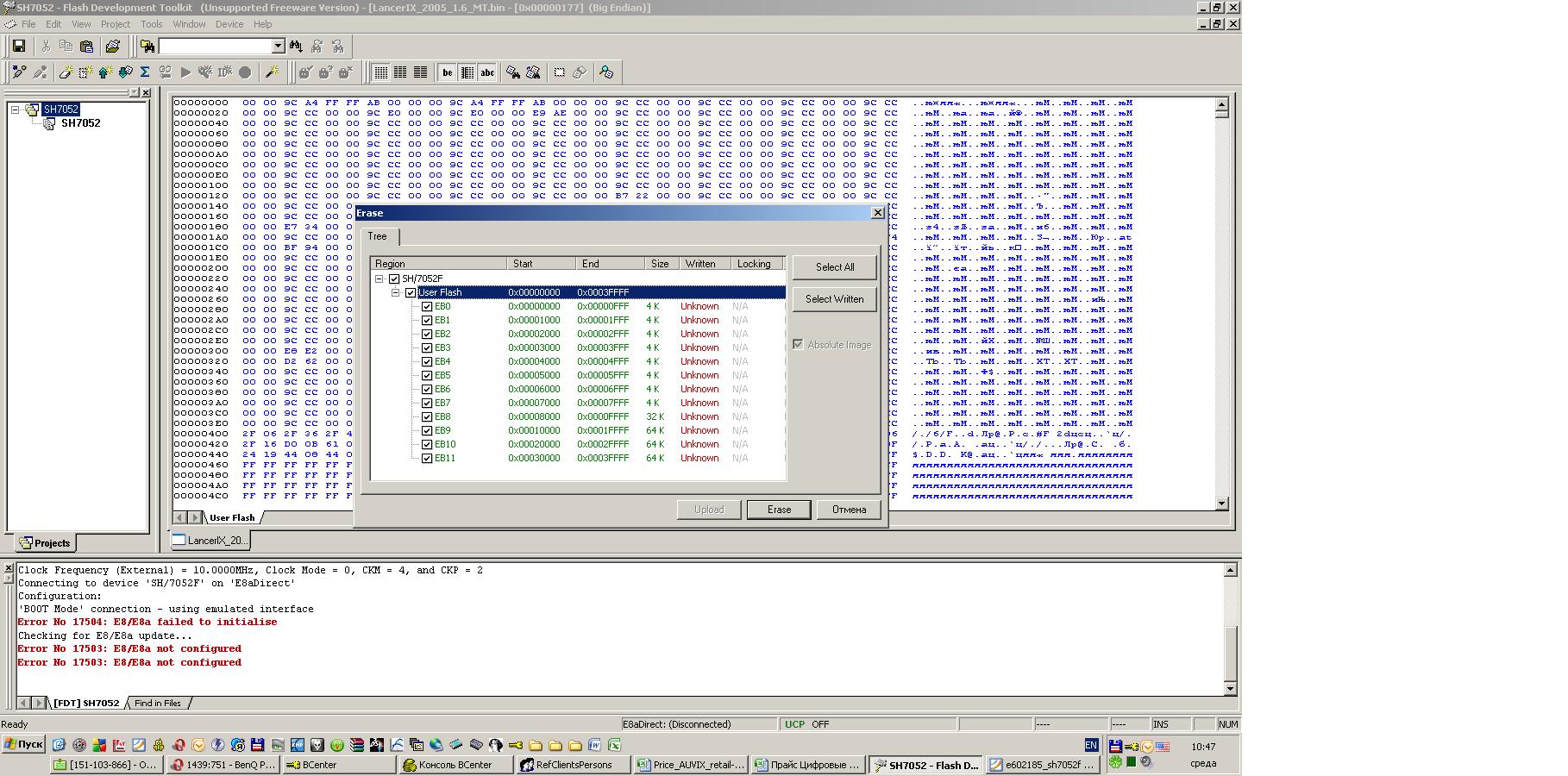Click the Paste clipboard icon
The image size is (1568, 776).
click(86, 47)
